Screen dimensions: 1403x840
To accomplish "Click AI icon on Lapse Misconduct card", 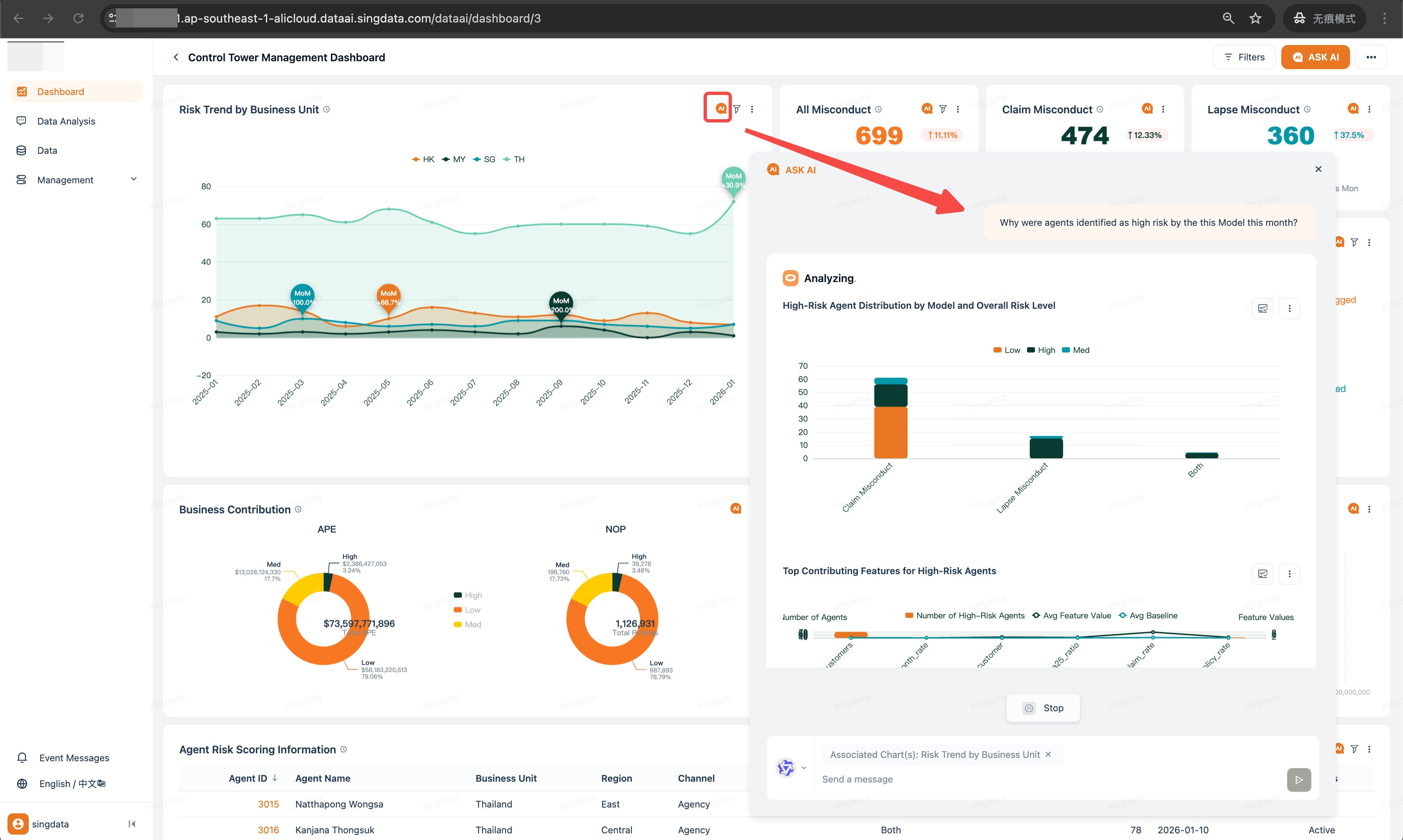I will click(1353, 109).
